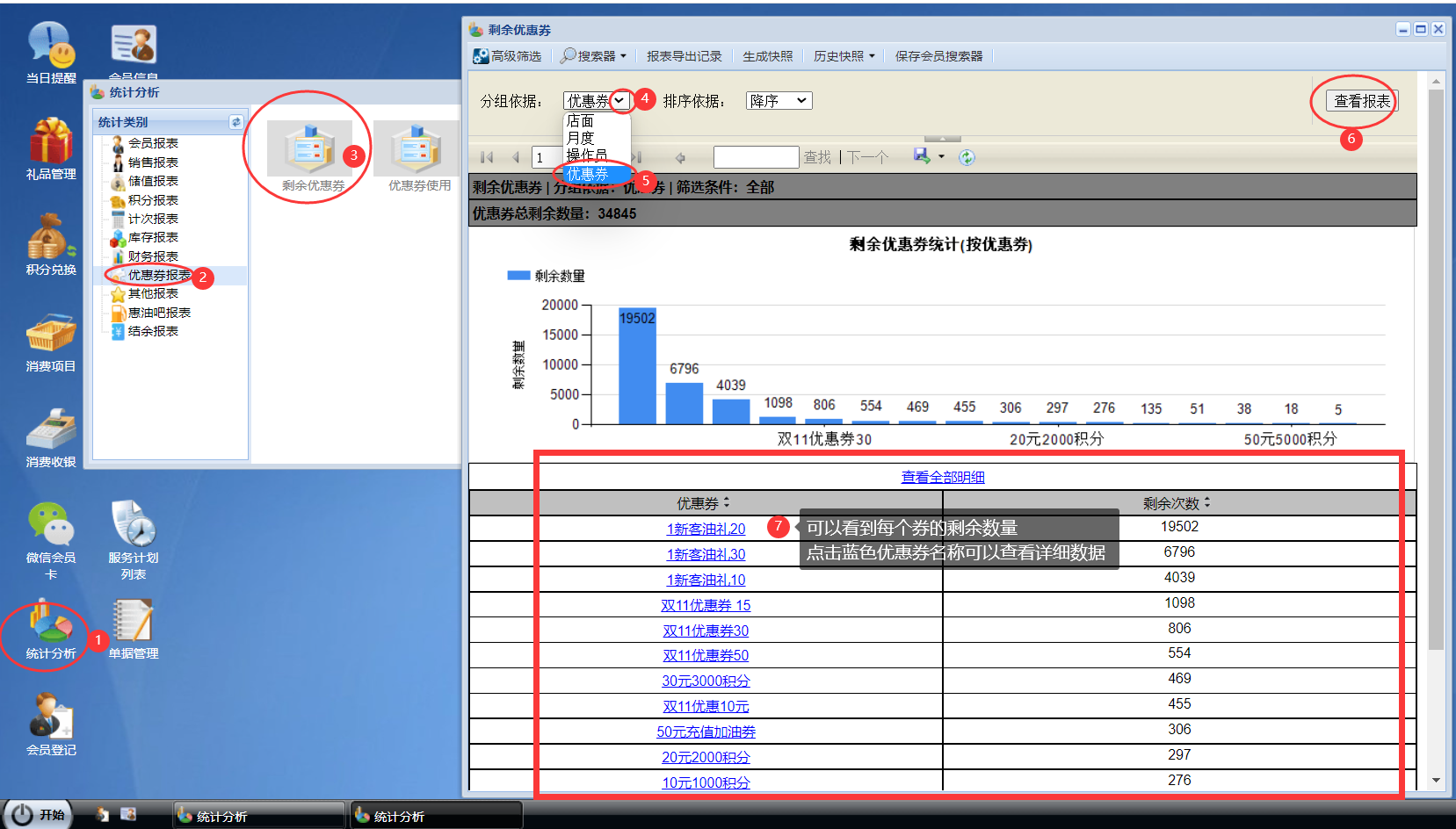Viewport: 1456px width, 829px height.
Task: Open the 统计分析 pie chart desktop icon
Action: click(51, 629)
